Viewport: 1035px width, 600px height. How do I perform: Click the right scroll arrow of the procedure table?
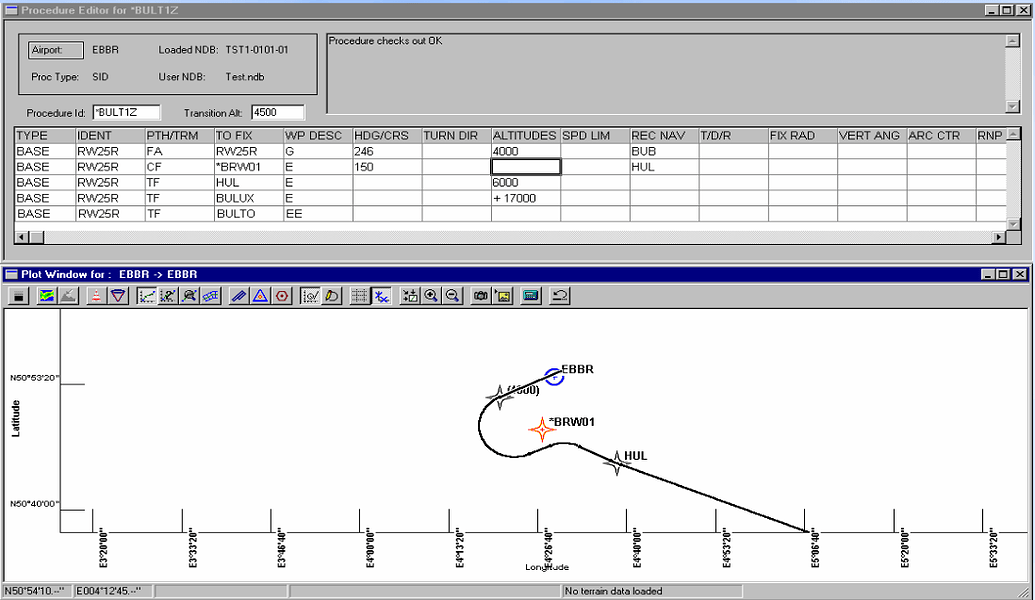pyautogui.click(x=998, y=237)
